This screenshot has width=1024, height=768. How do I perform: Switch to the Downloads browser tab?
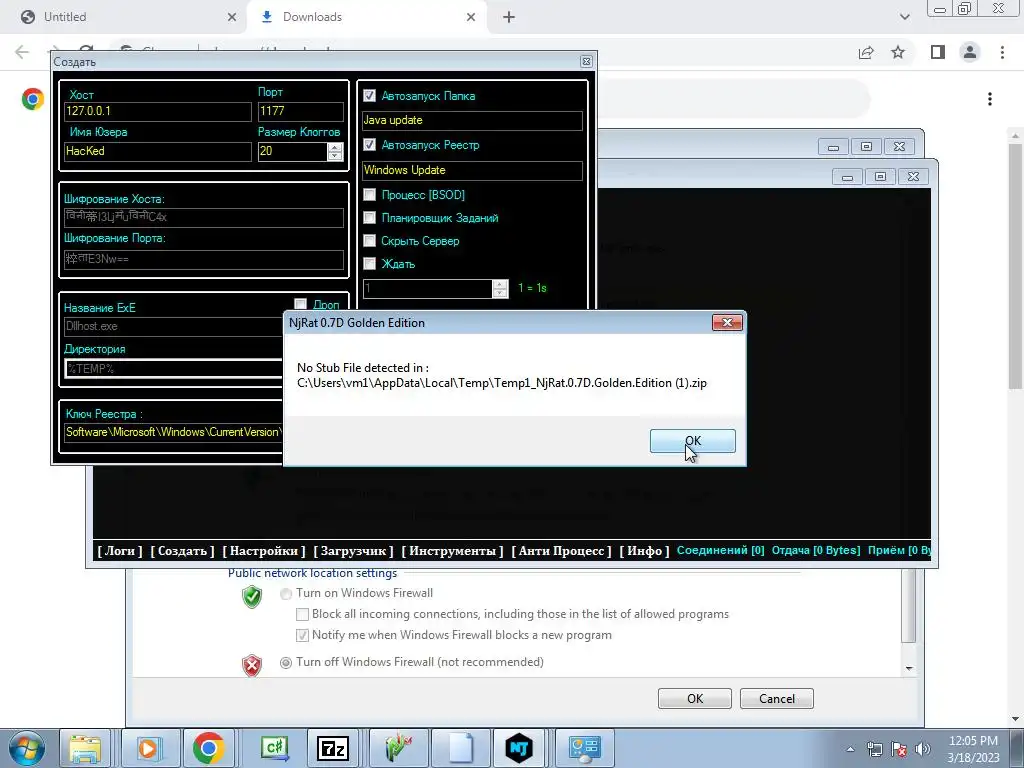coord(366,17)
